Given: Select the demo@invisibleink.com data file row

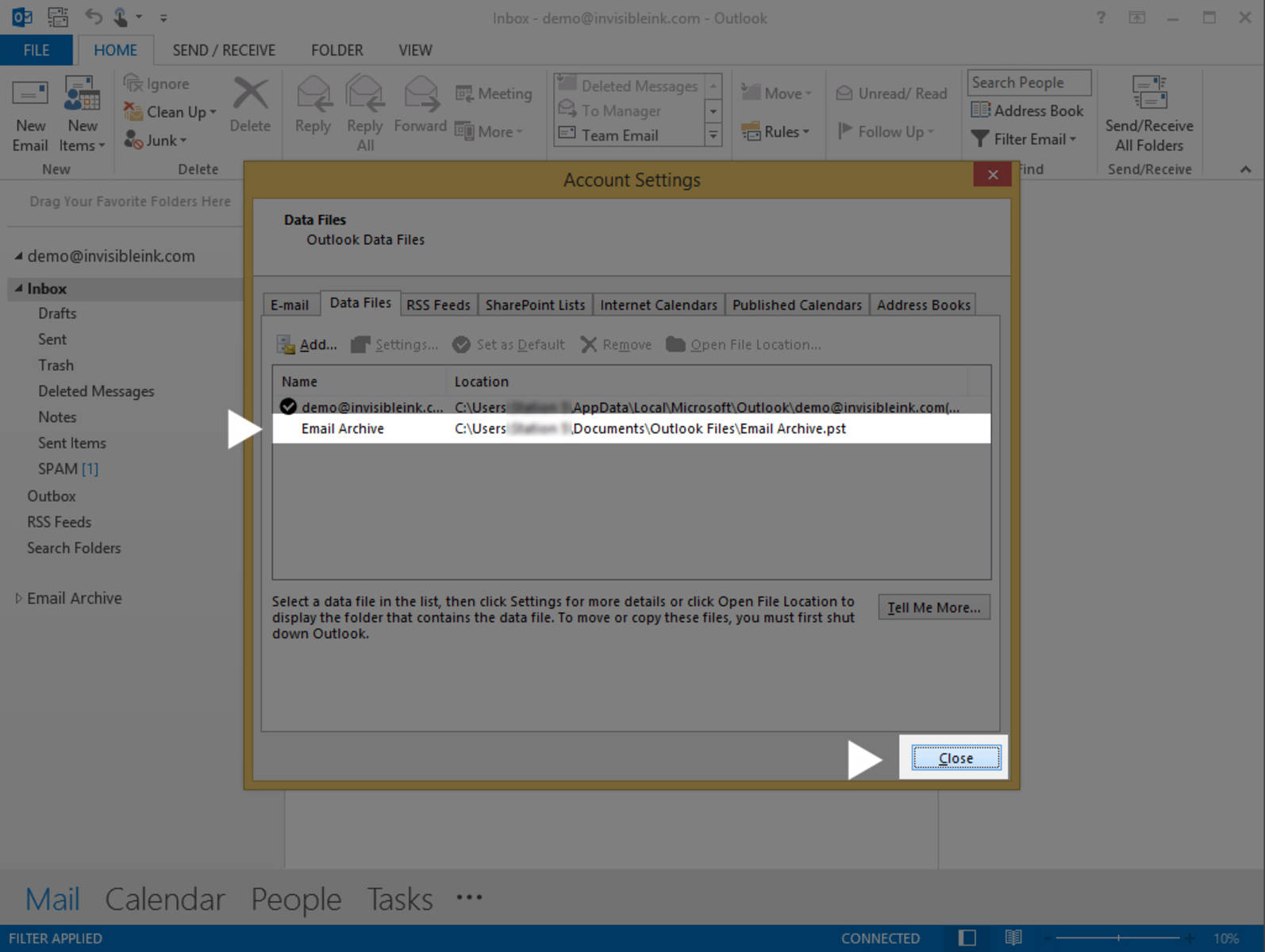Looking at the screenshot, I should point(632,407).
